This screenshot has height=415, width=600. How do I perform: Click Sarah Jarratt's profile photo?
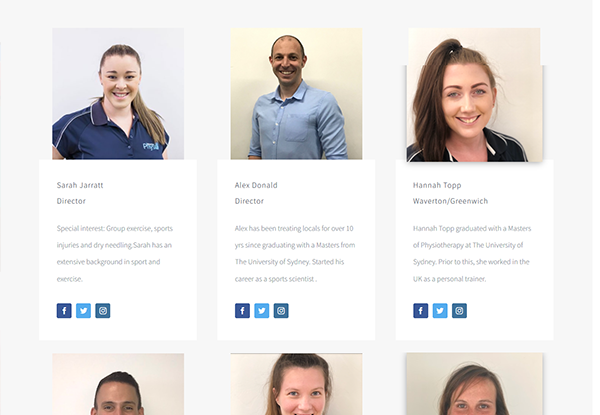tap(118, 94)
